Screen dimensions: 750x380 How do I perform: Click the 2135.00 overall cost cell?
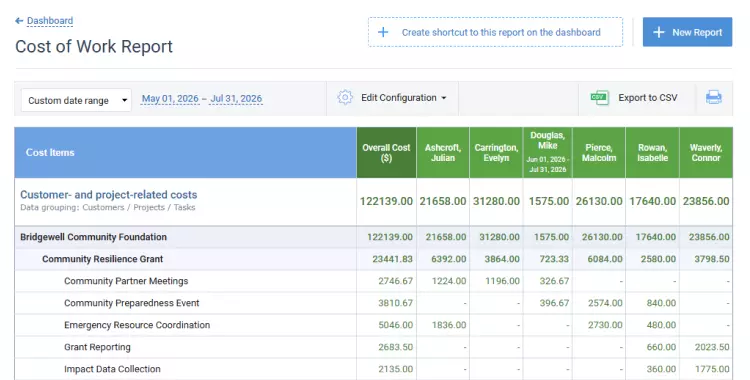(x=396, y=369)
